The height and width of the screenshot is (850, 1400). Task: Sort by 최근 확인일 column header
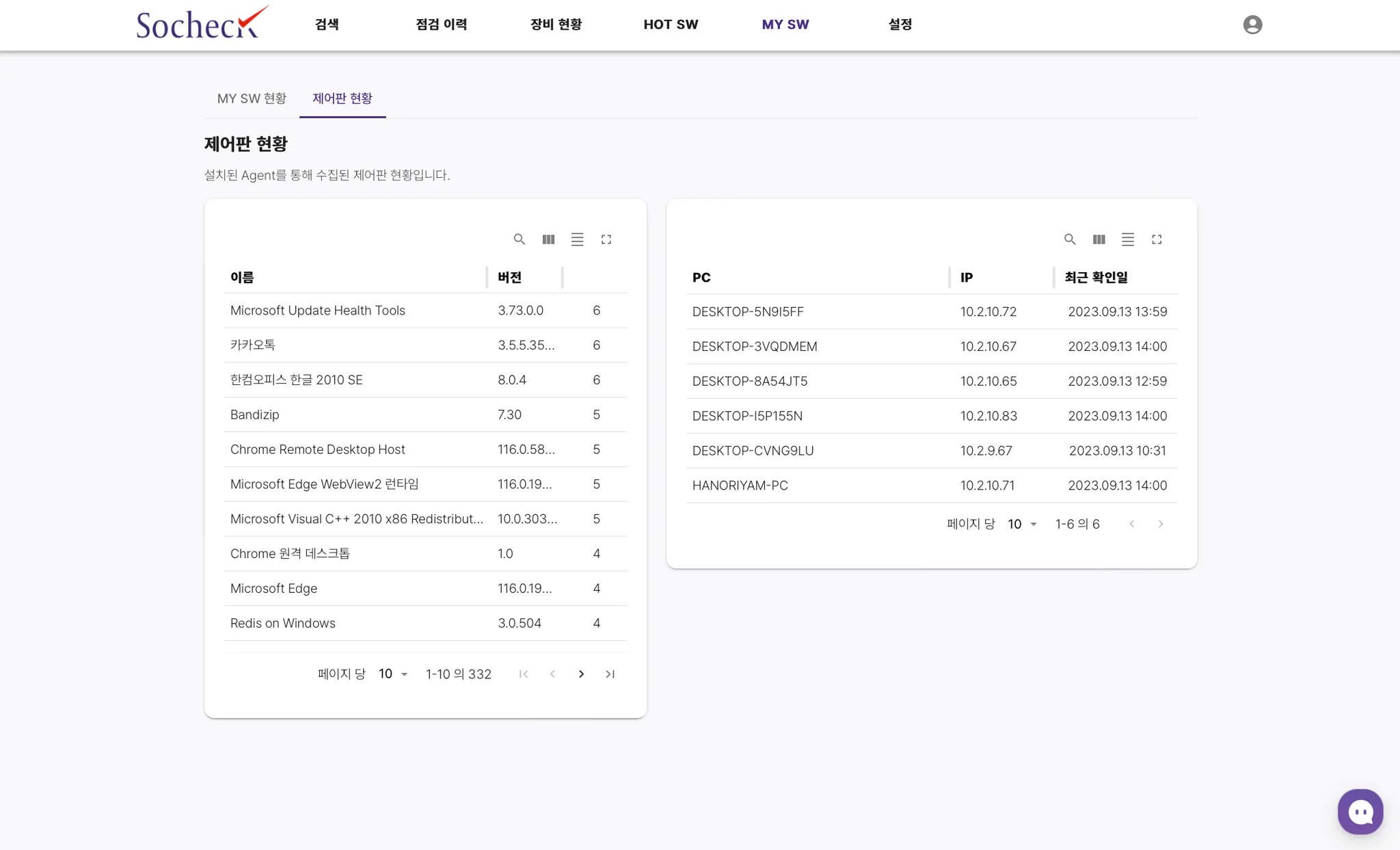(x=1096, y=278)
